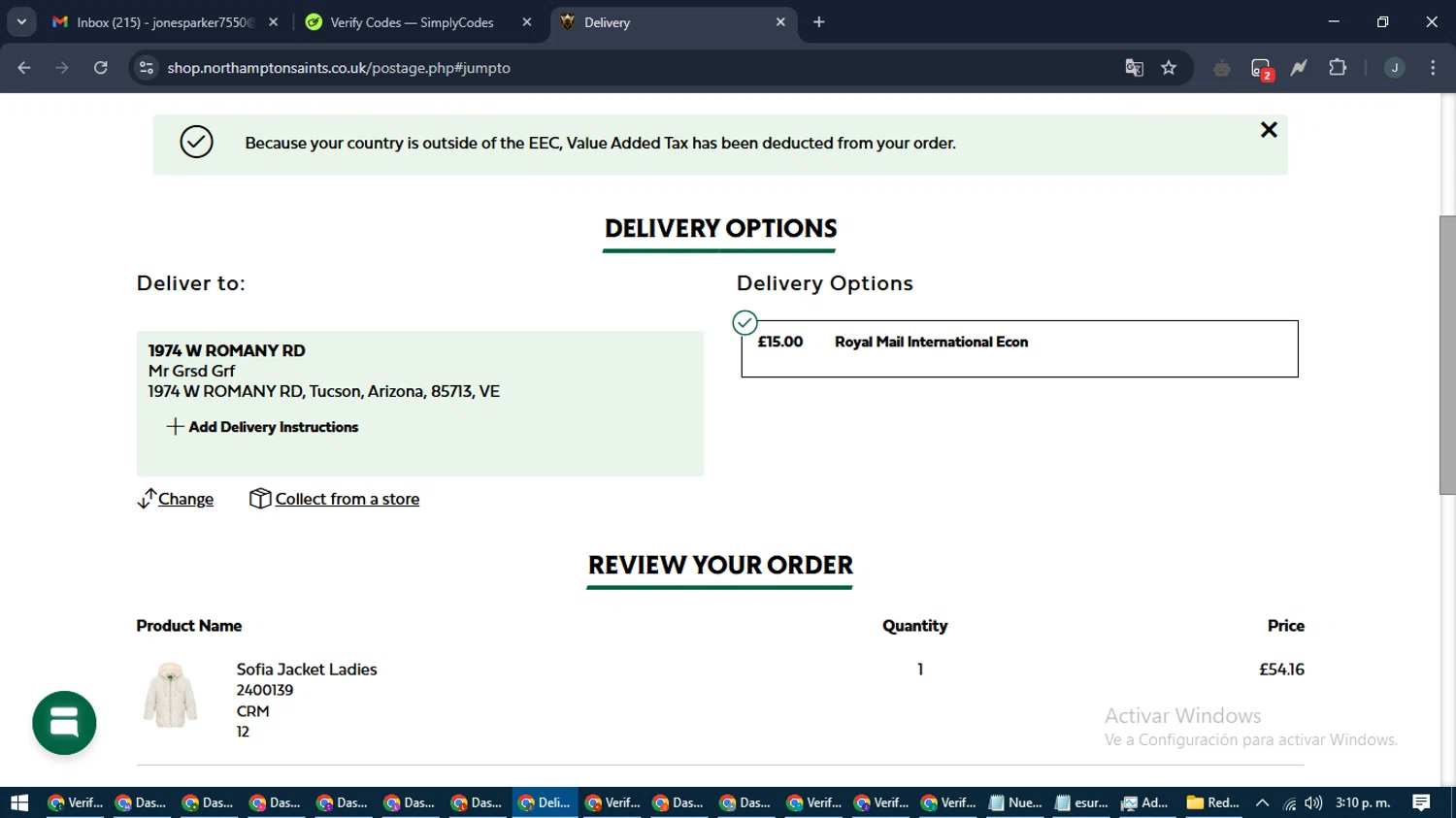Click the page vertical scrollbar thumb
Image resolution: width=1456 pixels, height=818 pixels.
[x=1447, y=355]
